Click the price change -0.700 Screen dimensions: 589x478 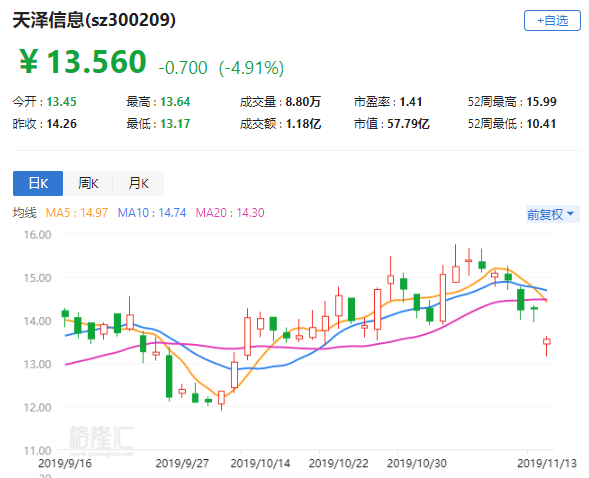(x=183, y=68)
